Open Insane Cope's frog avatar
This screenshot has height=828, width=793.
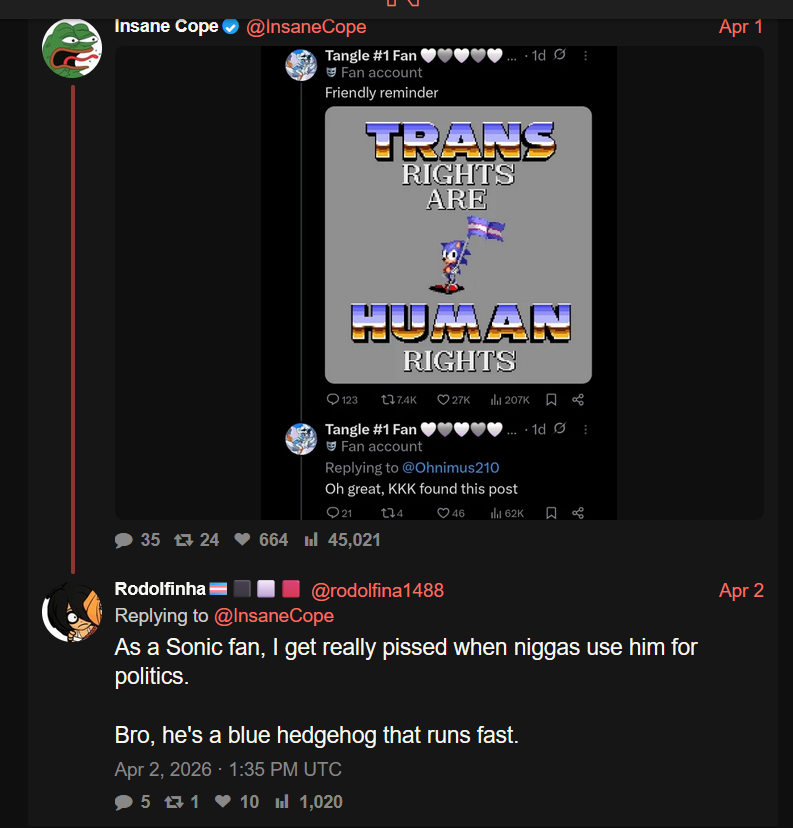[x=72, y=47]
